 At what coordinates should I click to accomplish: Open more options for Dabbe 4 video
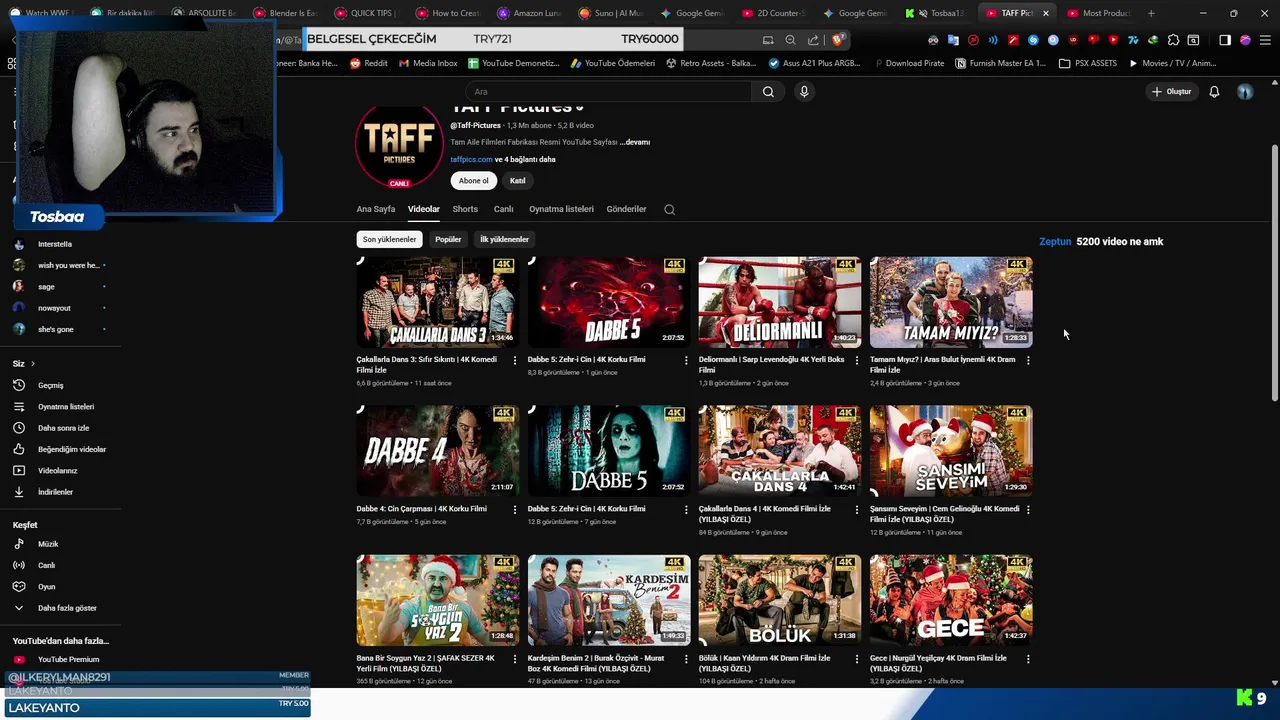click(x=515, y=509)
